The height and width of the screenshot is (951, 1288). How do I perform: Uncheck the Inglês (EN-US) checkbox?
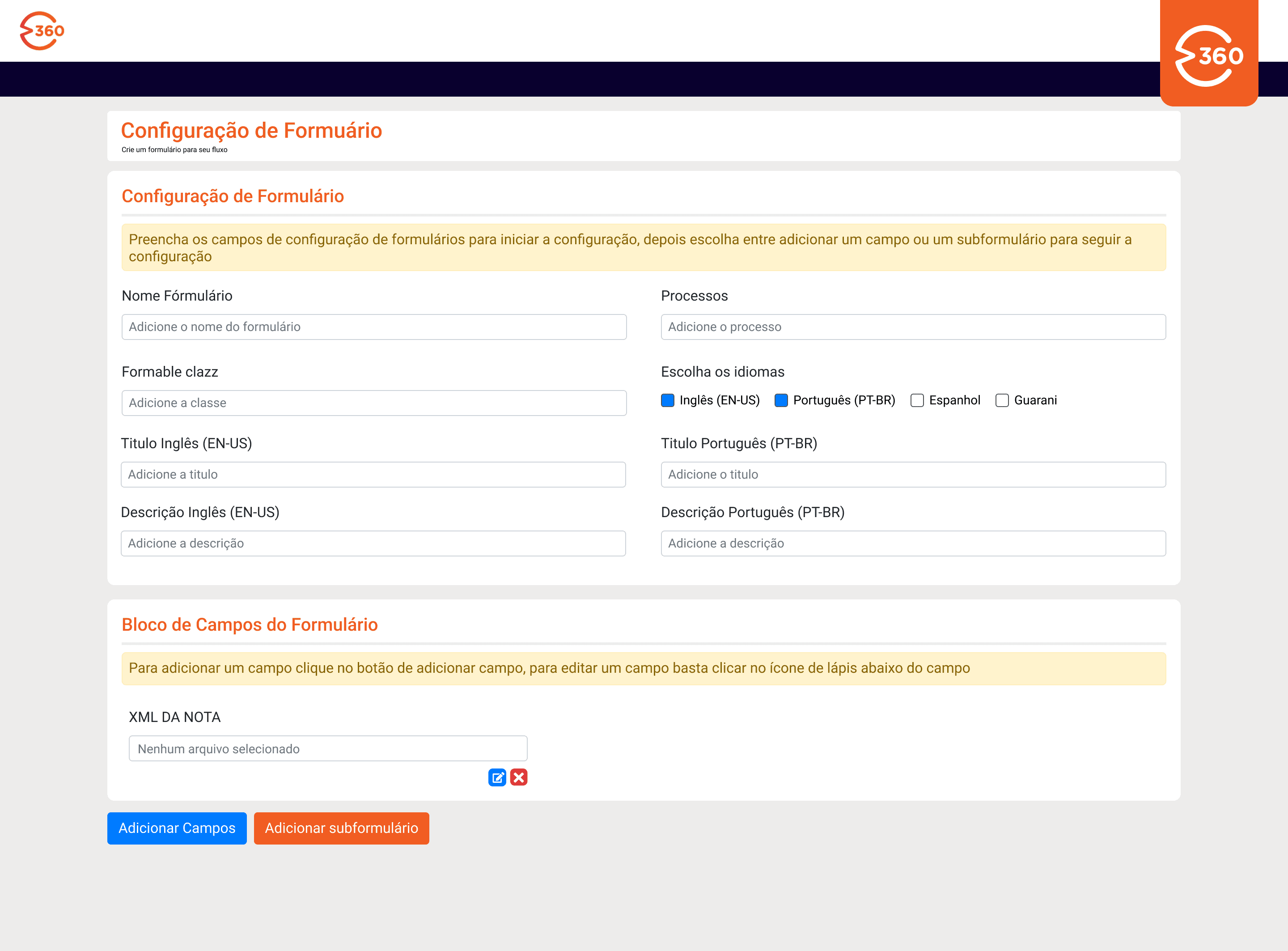[668, 400]
